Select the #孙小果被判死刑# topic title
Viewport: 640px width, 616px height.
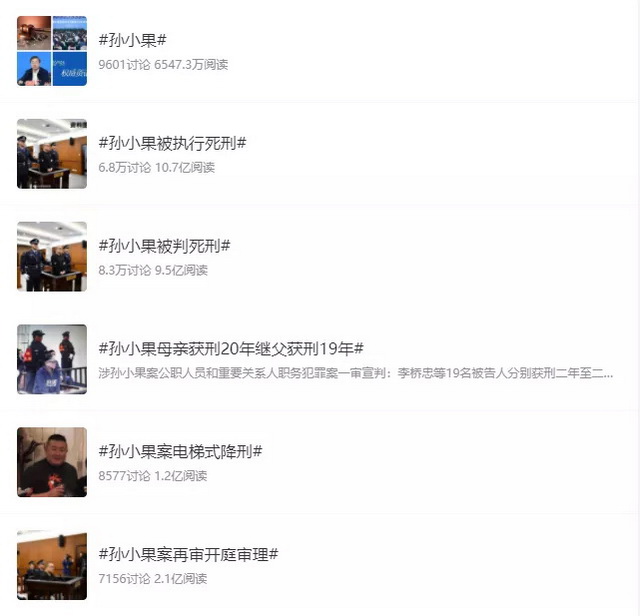[x=164, y=246]
